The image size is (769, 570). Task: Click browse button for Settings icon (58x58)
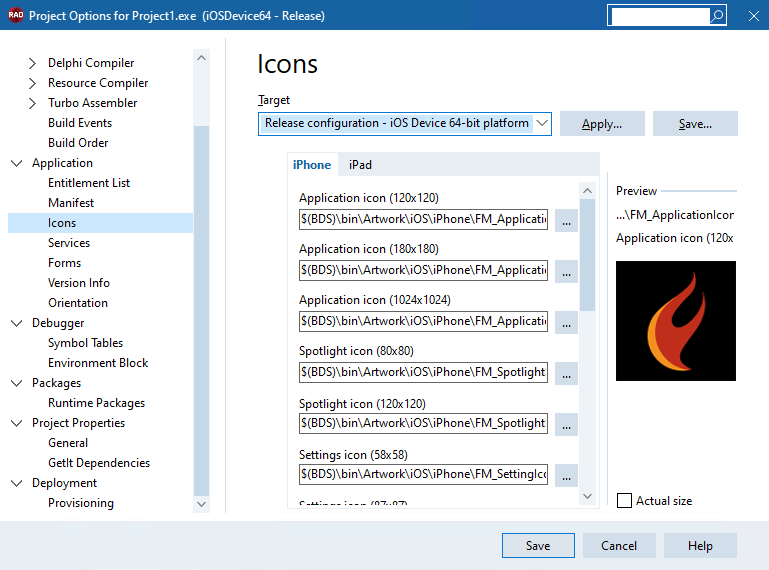click(x=566, y=475)
